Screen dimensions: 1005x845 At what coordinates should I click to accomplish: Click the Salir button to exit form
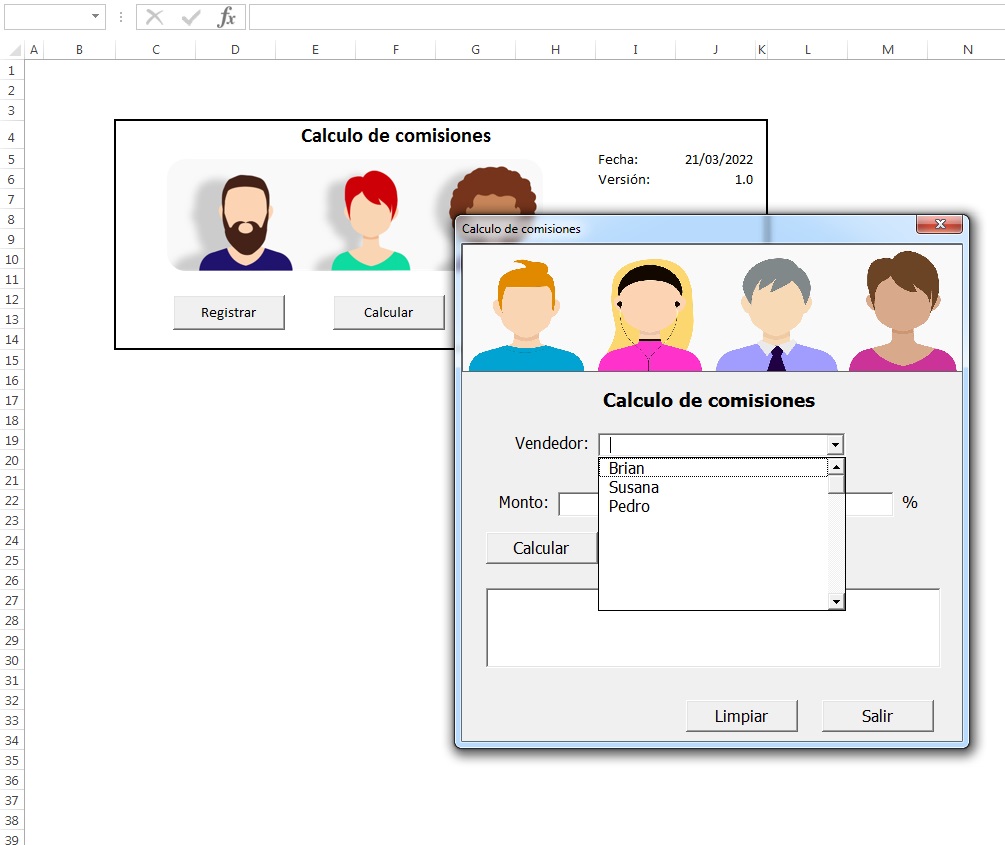877,715
